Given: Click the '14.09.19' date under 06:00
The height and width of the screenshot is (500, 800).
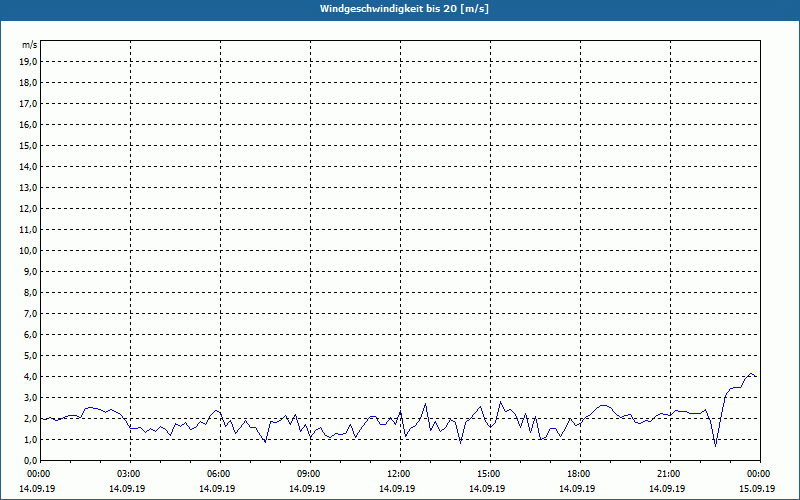Looking at the screenshot, I should pyautogui.click(x=217, y=488).
